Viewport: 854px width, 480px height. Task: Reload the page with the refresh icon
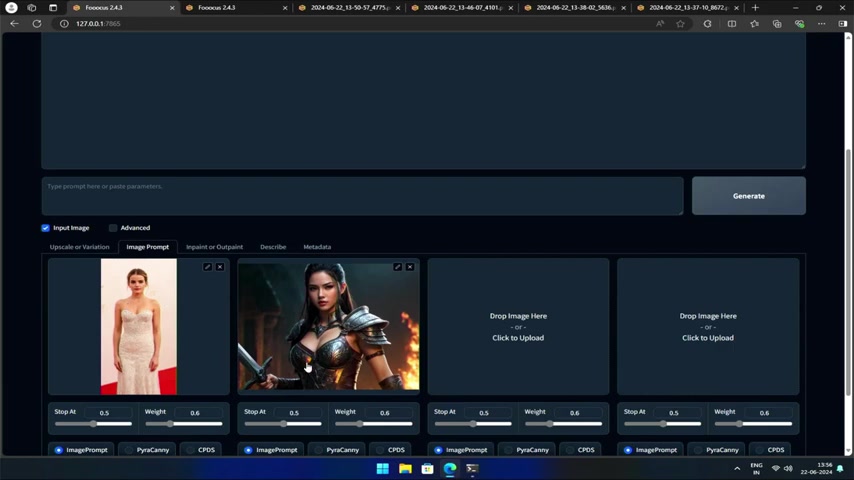[x=37, y=24]
